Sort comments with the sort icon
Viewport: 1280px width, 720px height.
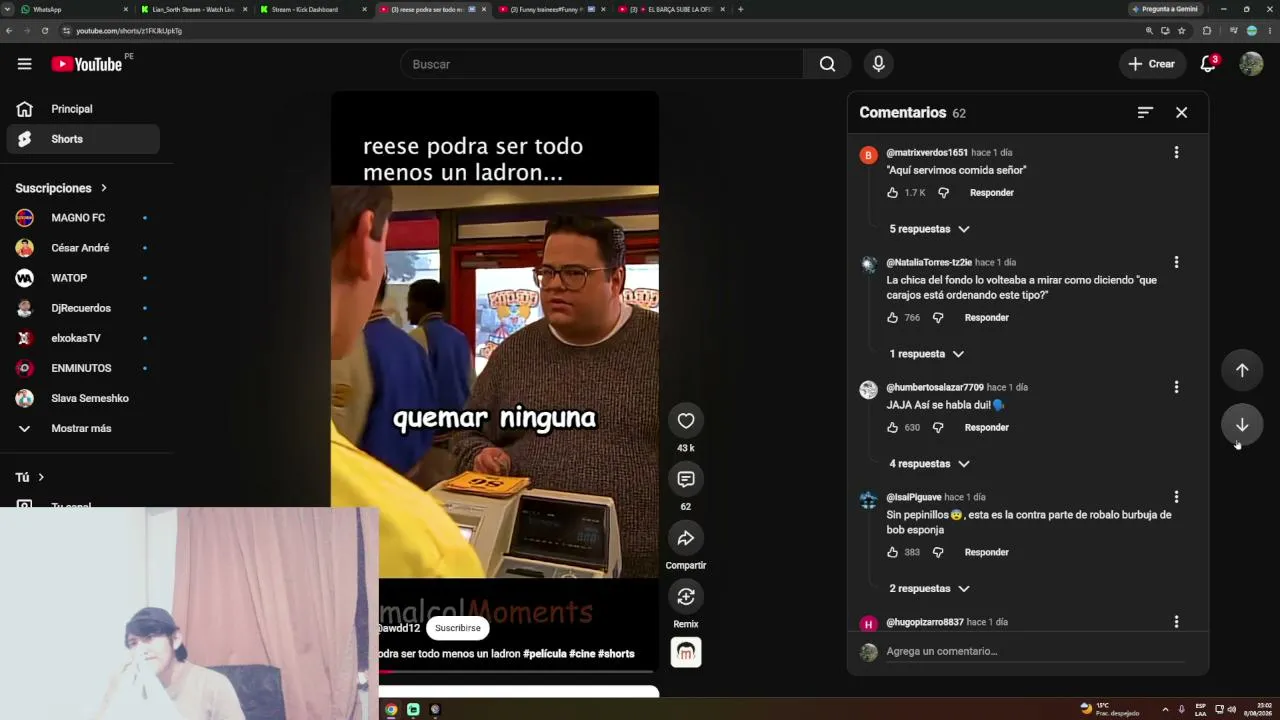point(1145,113)
